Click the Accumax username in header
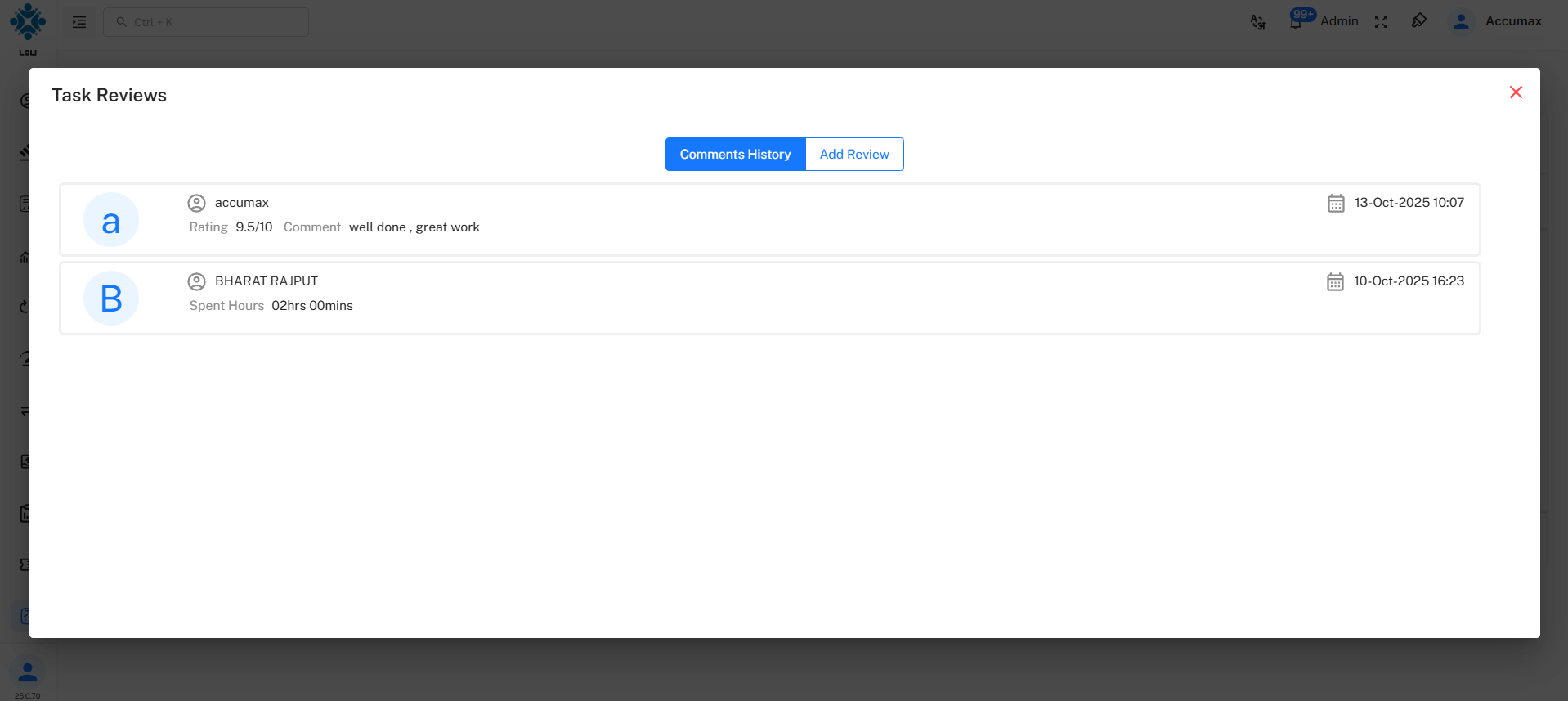Image resolution: width=1568 pixels, height=701 pixels. click(x=1513, y=21)
